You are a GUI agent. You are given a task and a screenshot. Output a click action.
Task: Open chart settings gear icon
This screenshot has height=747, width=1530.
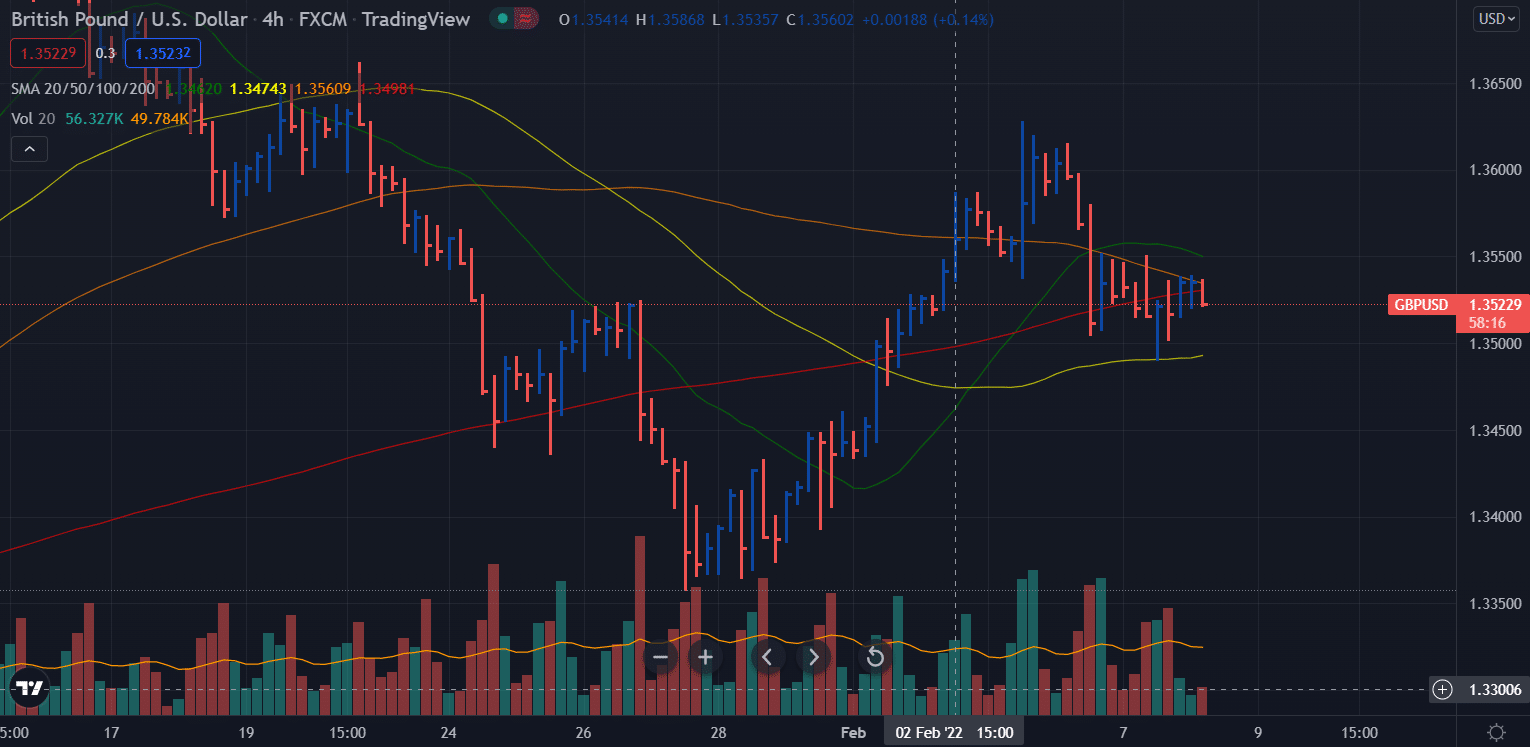(1496, 732)
